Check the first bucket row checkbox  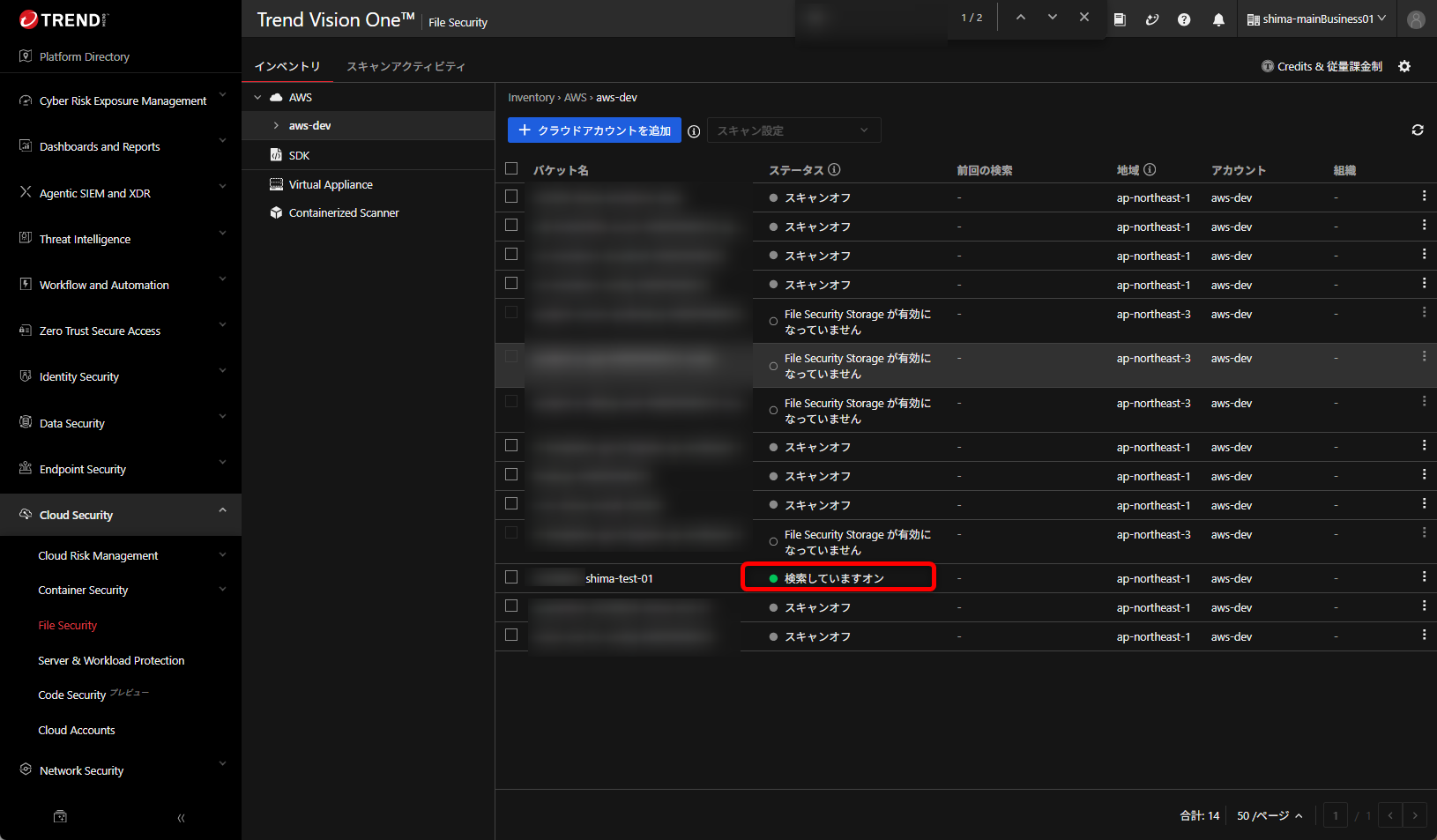pyautogui.click(x=511, y=196)
